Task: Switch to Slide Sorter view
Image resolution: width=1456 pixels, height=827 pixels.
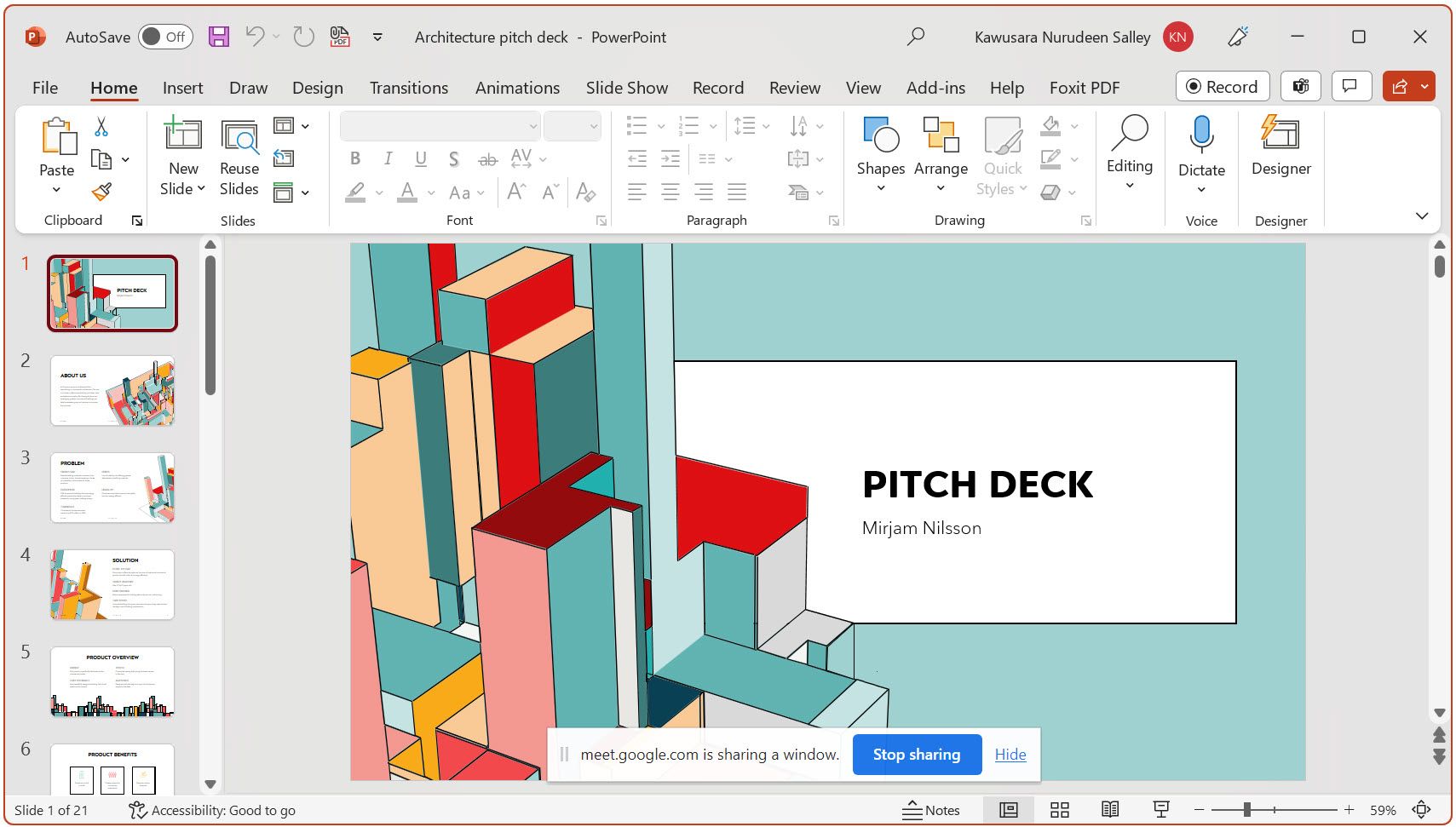Action: pyautogui.click(x=1059, y=809)
